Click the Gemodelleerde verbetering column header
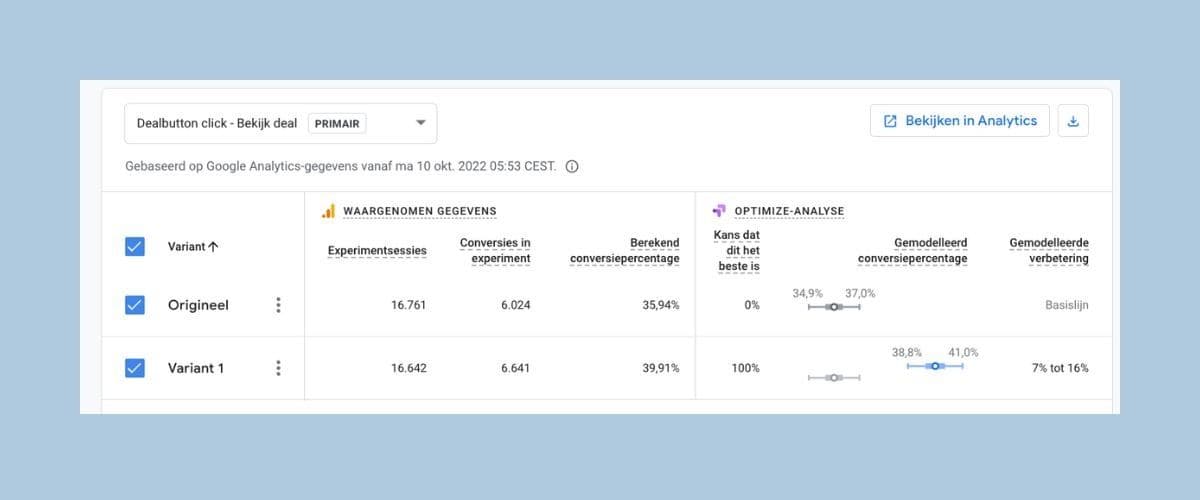 (1049, 250)
